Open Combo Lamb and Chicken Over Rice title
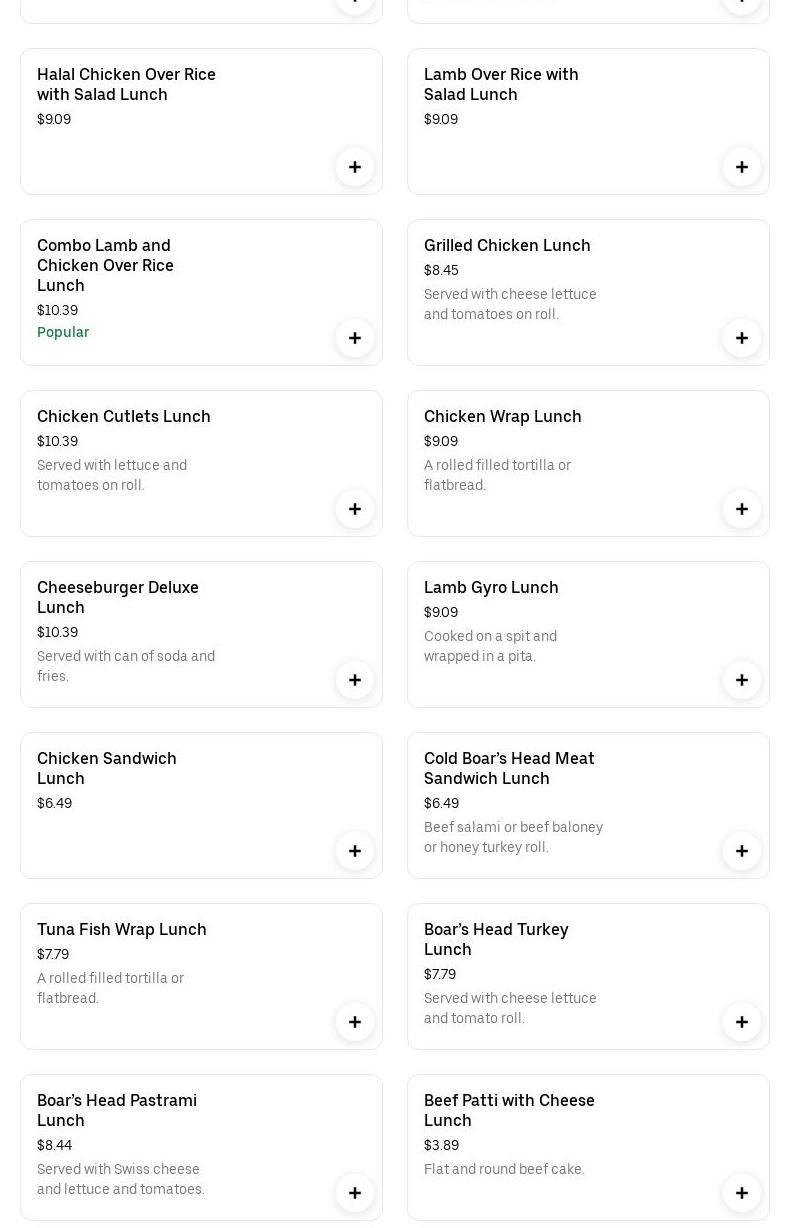Viewport: 804px width, 1228px height. tap(105, 265)
